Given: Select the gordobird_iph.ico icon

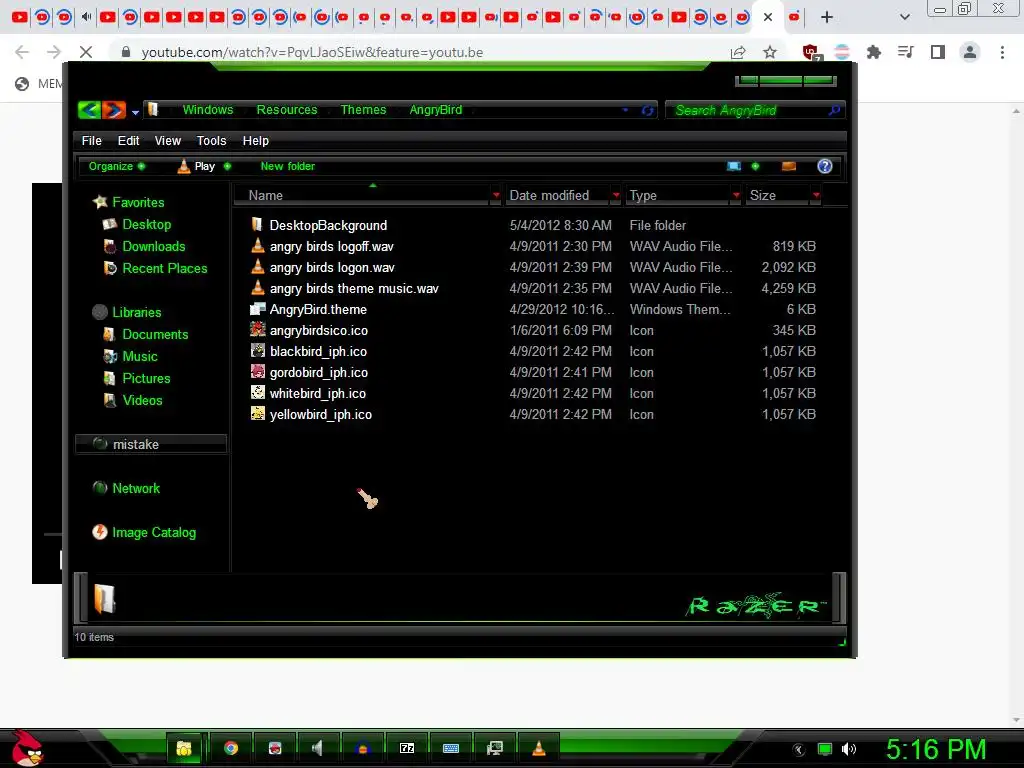Looking at the screenshot, I should [x=258, y=372].
